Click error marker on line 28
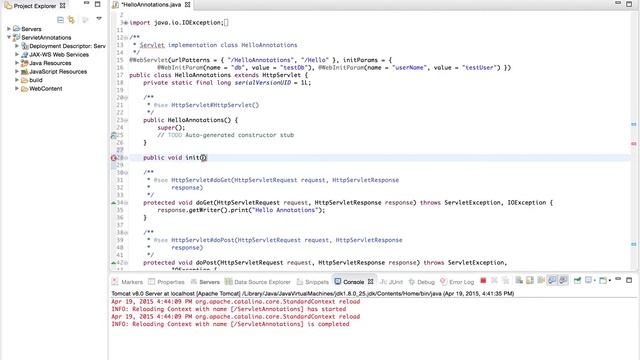Image resolution: width=640 pixels, height=360 pixels. [x=114, y=158]
